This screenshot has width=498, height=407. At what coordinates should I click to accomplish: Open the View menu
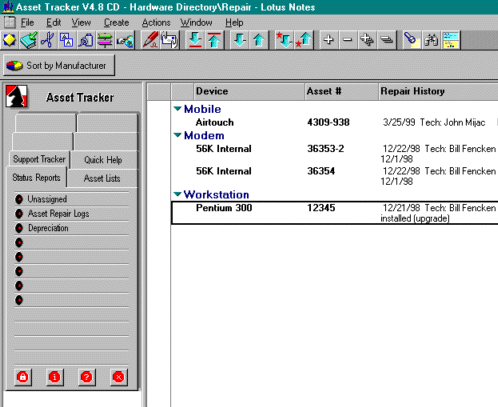point(81,23)
